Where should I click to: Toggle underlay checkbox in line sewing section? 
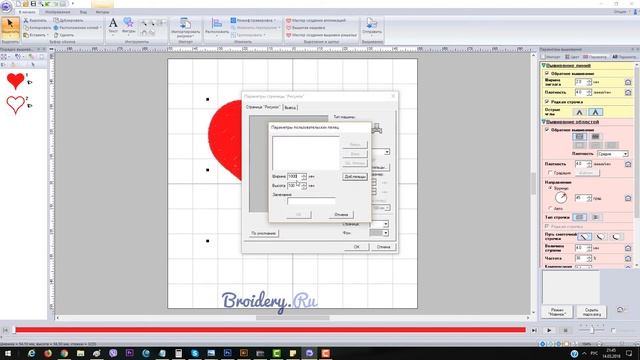tap(547, 73)
